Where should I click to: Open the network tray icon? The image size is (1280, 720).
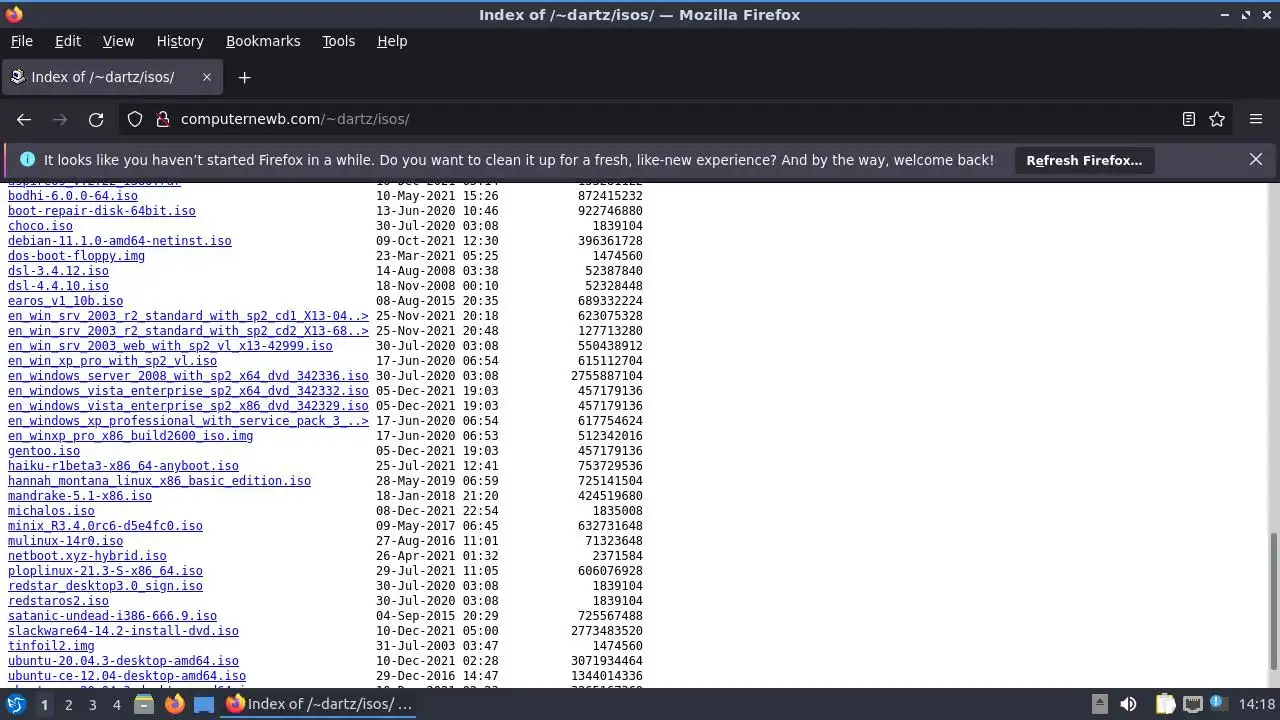click(x=1192, y=704)
